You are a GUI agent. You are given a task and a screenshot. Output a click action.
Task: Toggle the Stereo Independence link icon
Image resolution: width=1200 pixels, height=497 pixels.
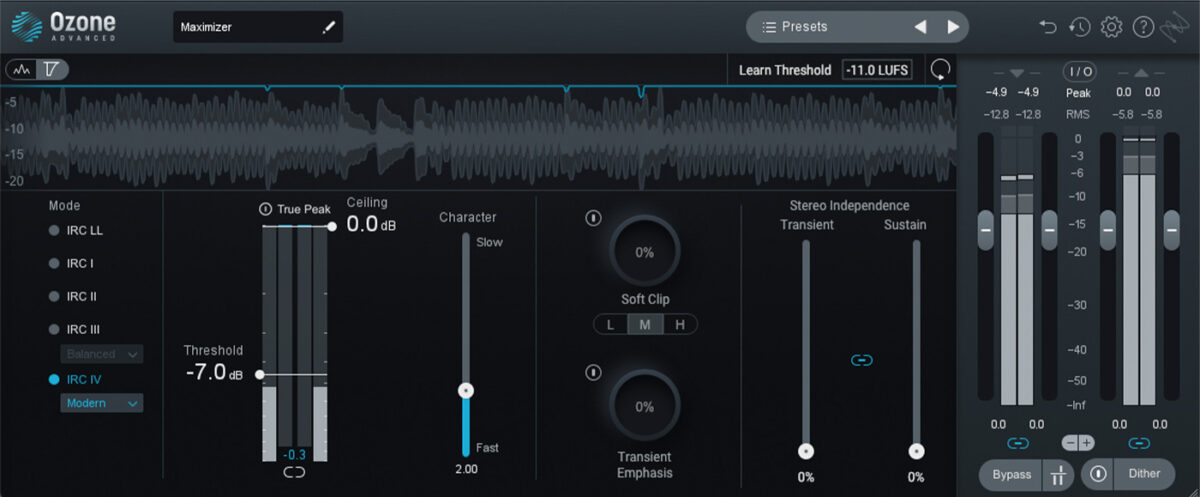click(861, 360)
